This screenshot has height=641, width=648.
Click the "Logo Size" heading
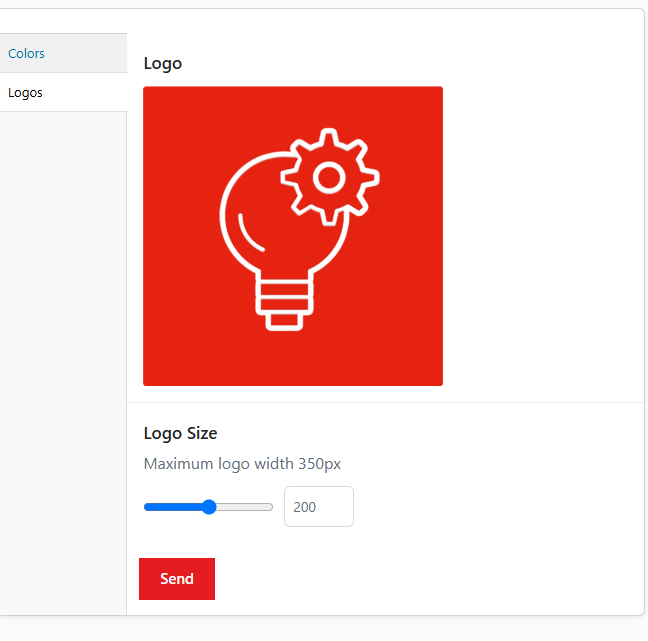point(180,433)
